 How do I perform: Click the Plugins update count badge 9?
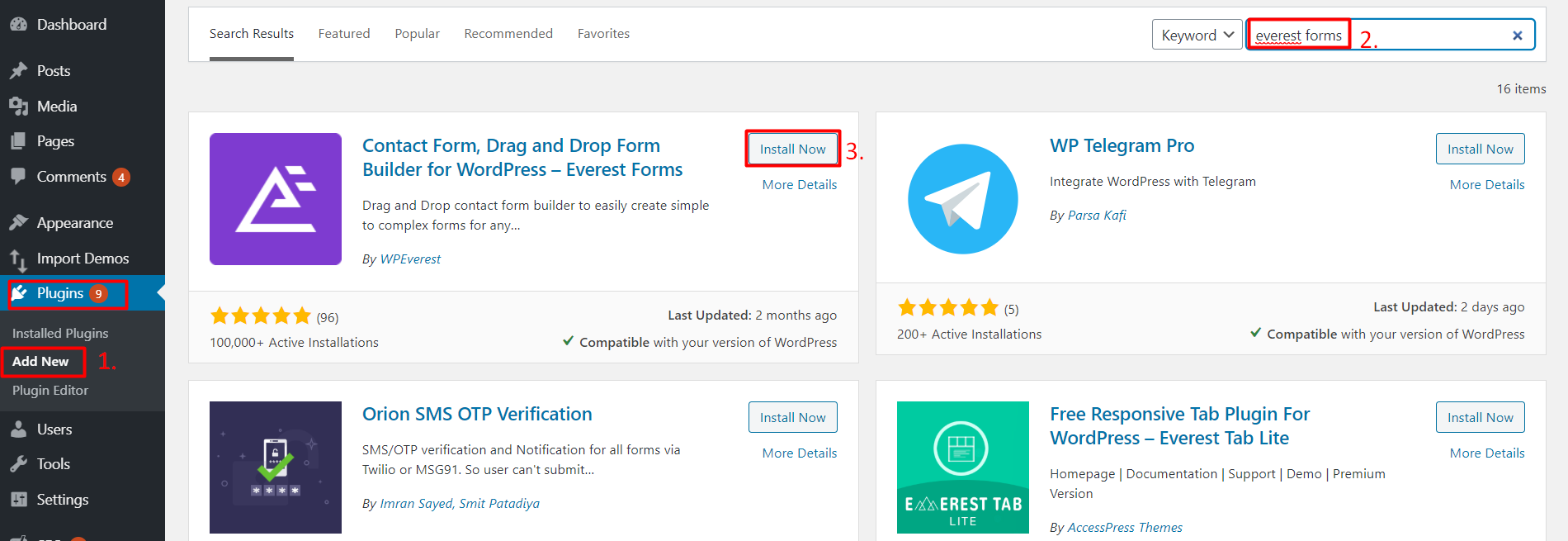(98, 294)
